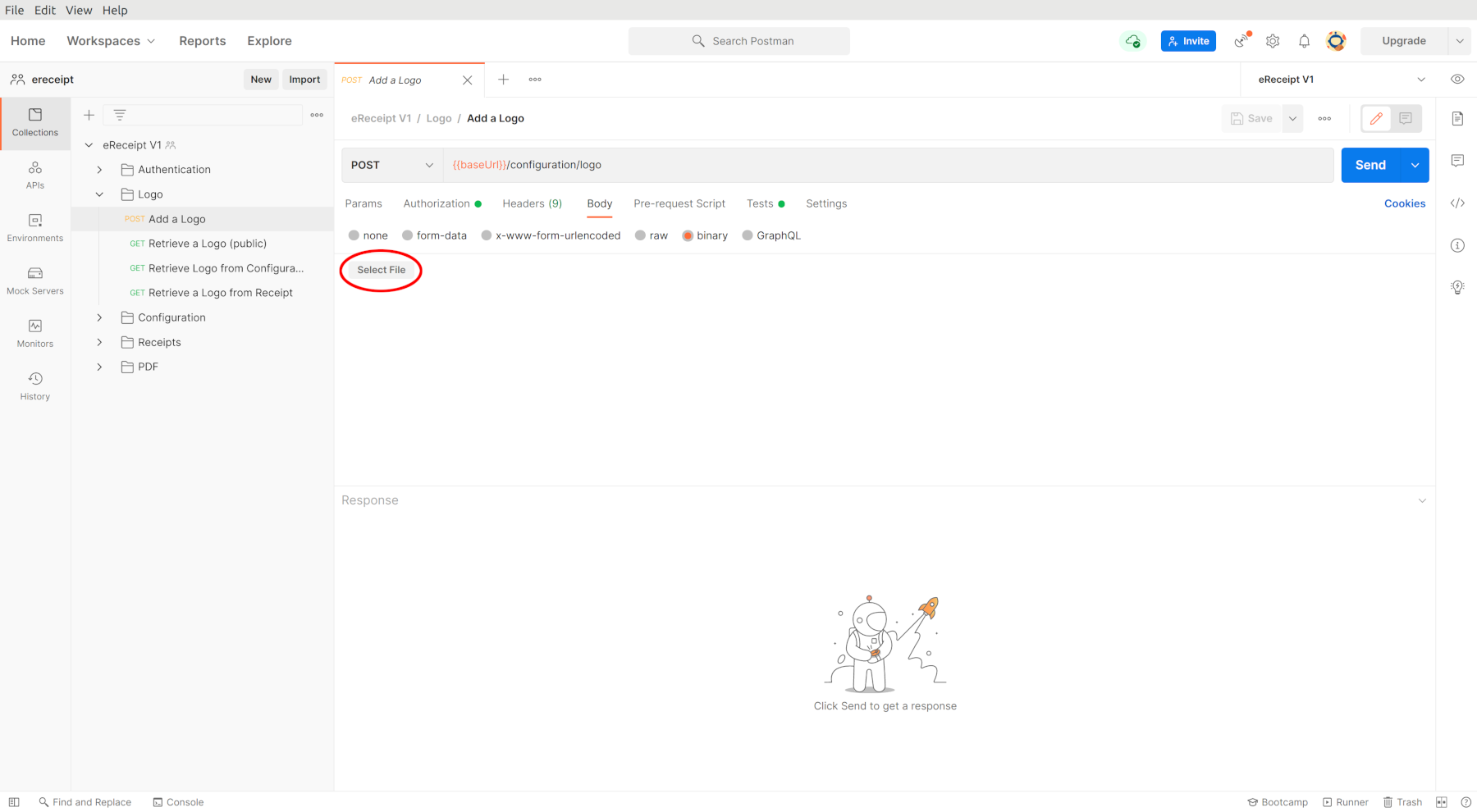Switch to the Params tab
The image size is (1477, 812).
pyautogui.click(x=364, y=203)
